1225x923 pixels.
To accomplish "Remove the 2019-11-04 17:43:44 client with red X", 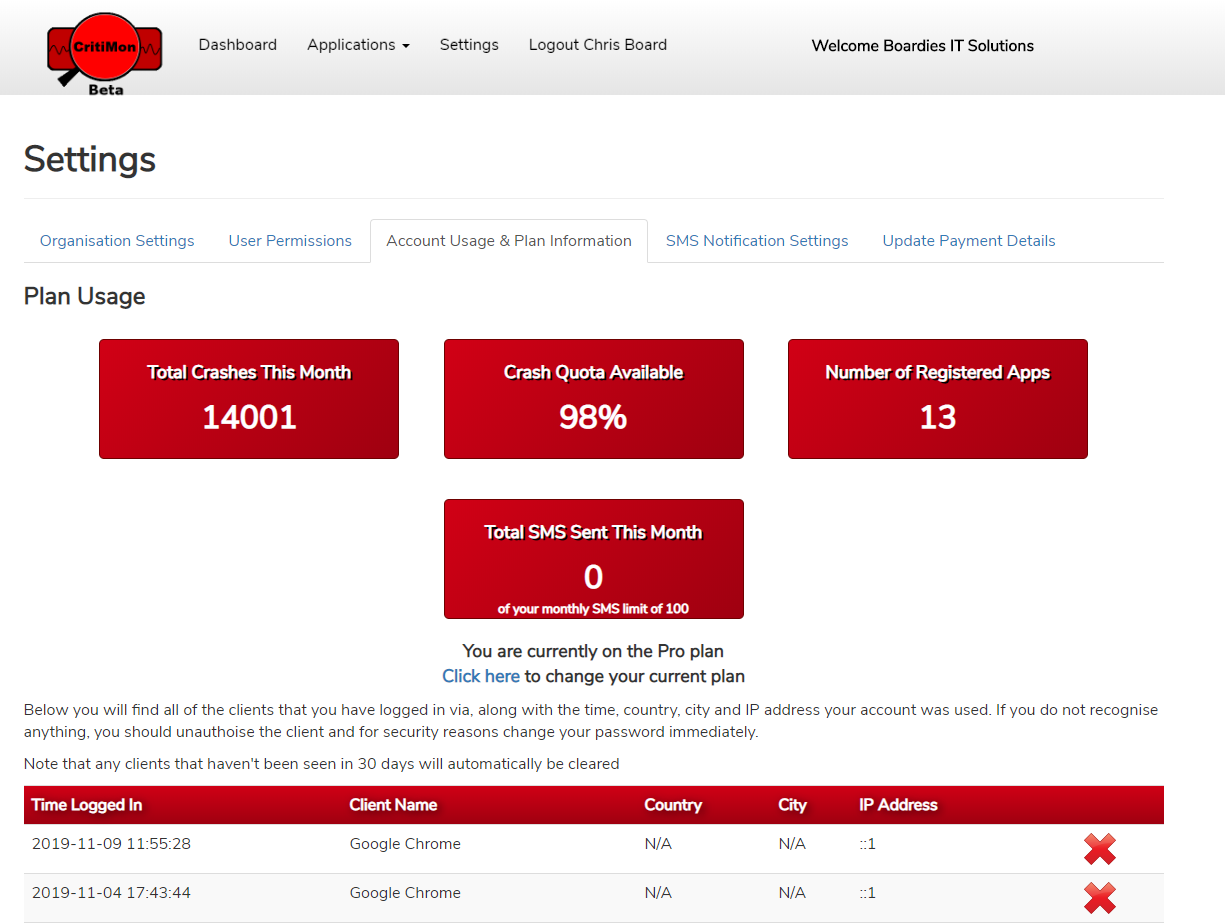I will (x=1100, y=898).
